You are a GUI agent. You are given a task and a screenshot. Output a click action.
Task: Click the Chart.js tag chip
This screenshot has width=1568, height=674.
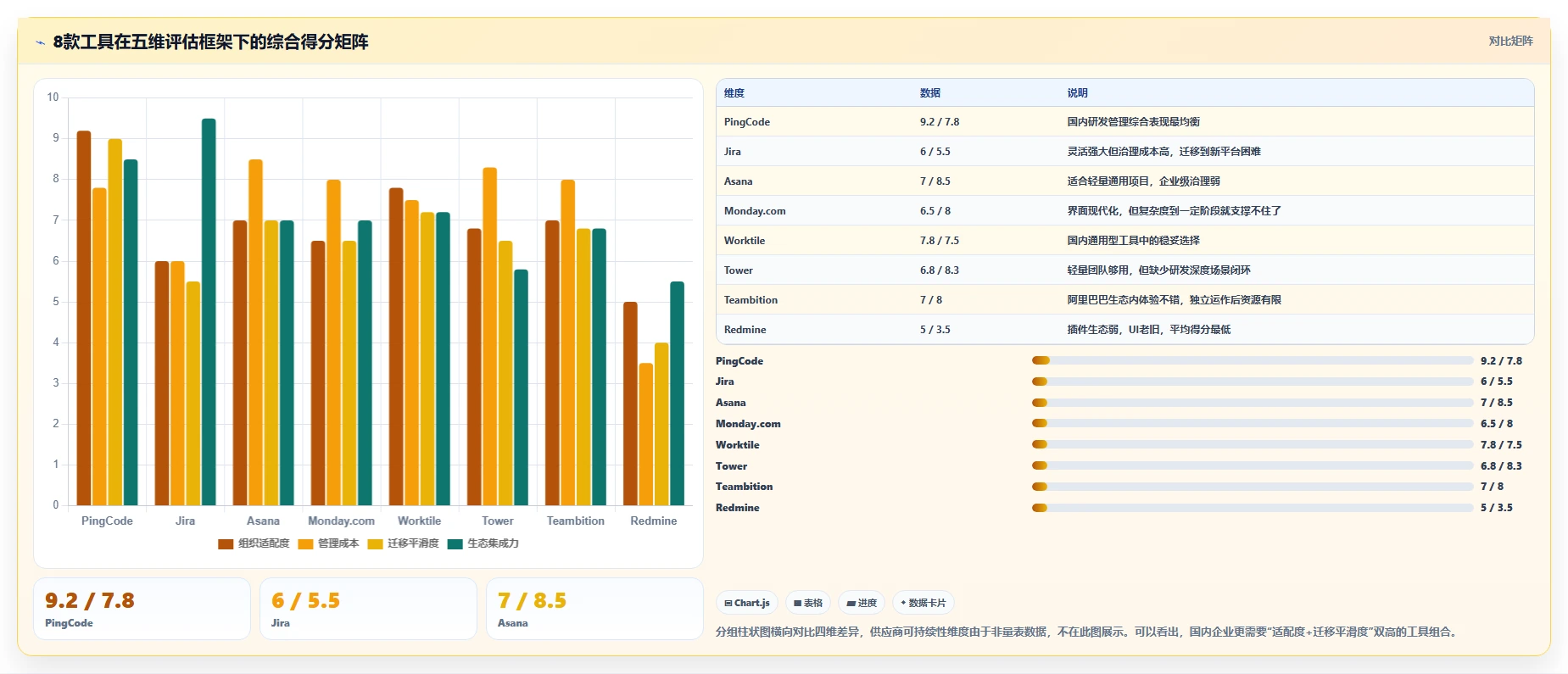click(x=747, y=603)
